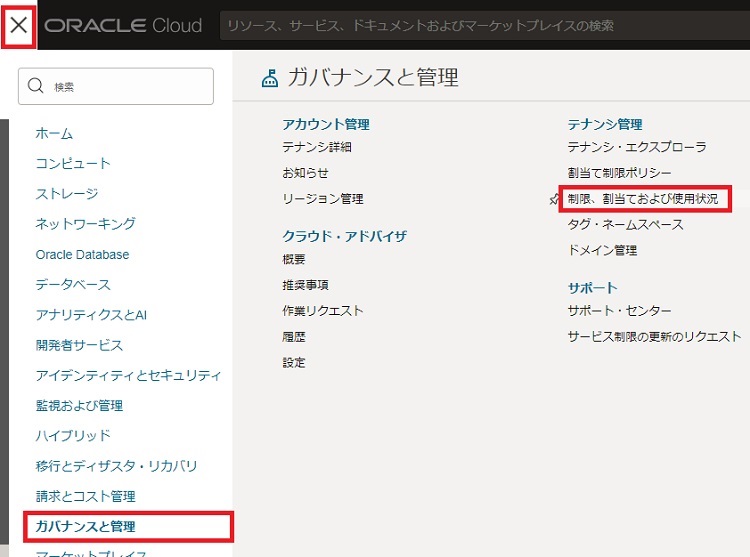Click the テナンシ管理 section heading
Viewport: 750px width, 557px height.
click(605, 124)
